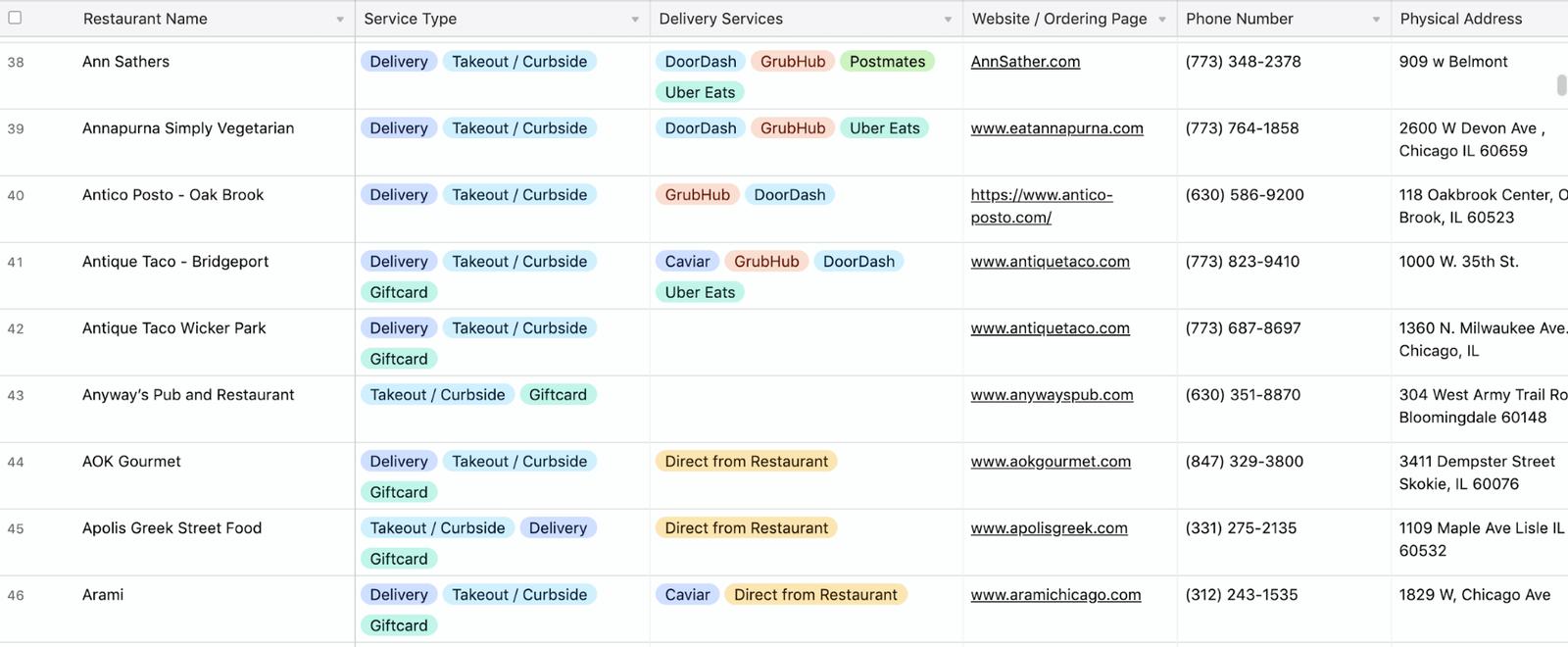The height and width of the screenshot is (647, 1568).
Task: Select the Physical Address column header
Action: click(x=1460, y=19)
